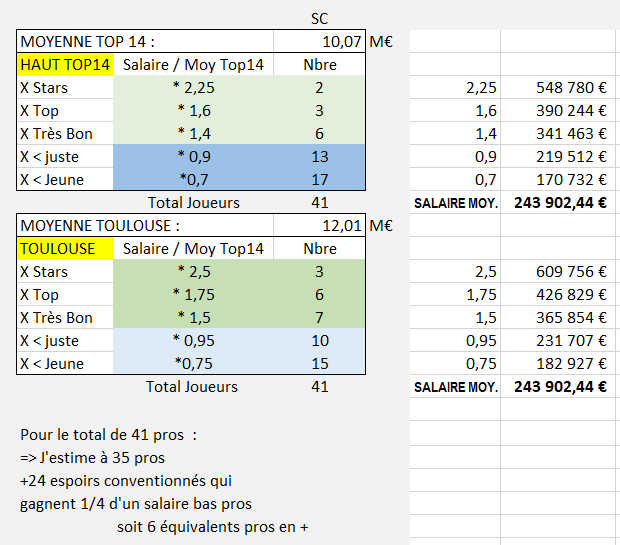The height and width of the screenshot is (545, 620).
Task: Select the right-side 2,25 coefficient cell
Action: [455, 87]
